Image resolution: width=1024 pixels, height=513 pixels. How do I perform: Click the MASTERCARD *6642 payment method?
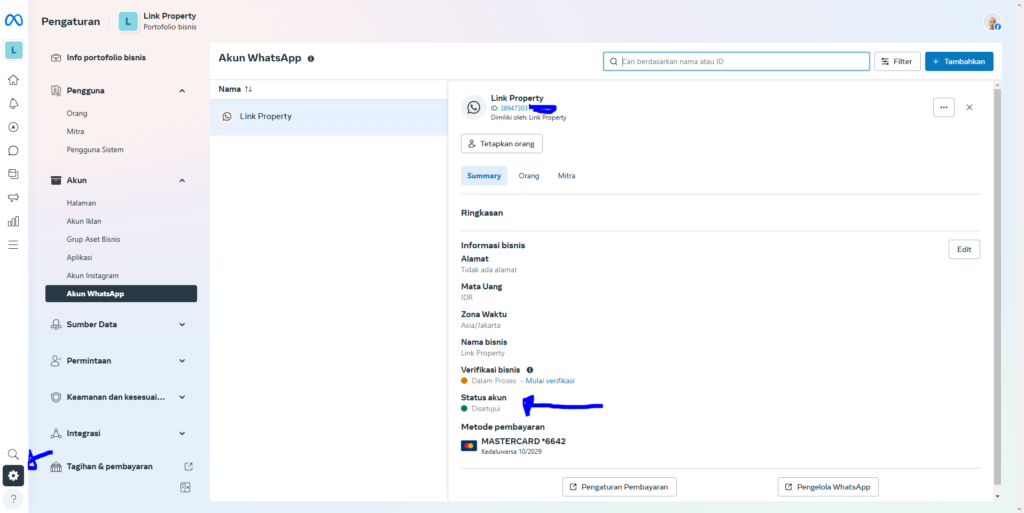513,445
